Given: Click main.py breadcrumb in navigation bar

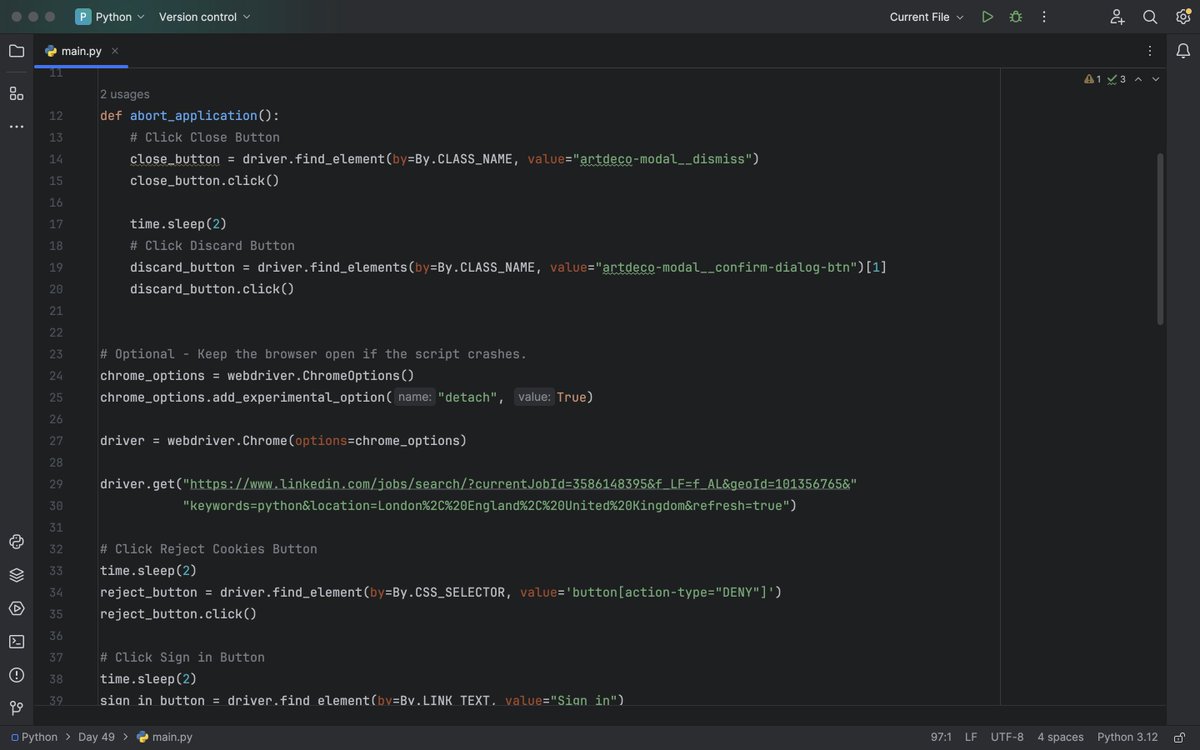Looking at the screenshot, I should point(164,737).
